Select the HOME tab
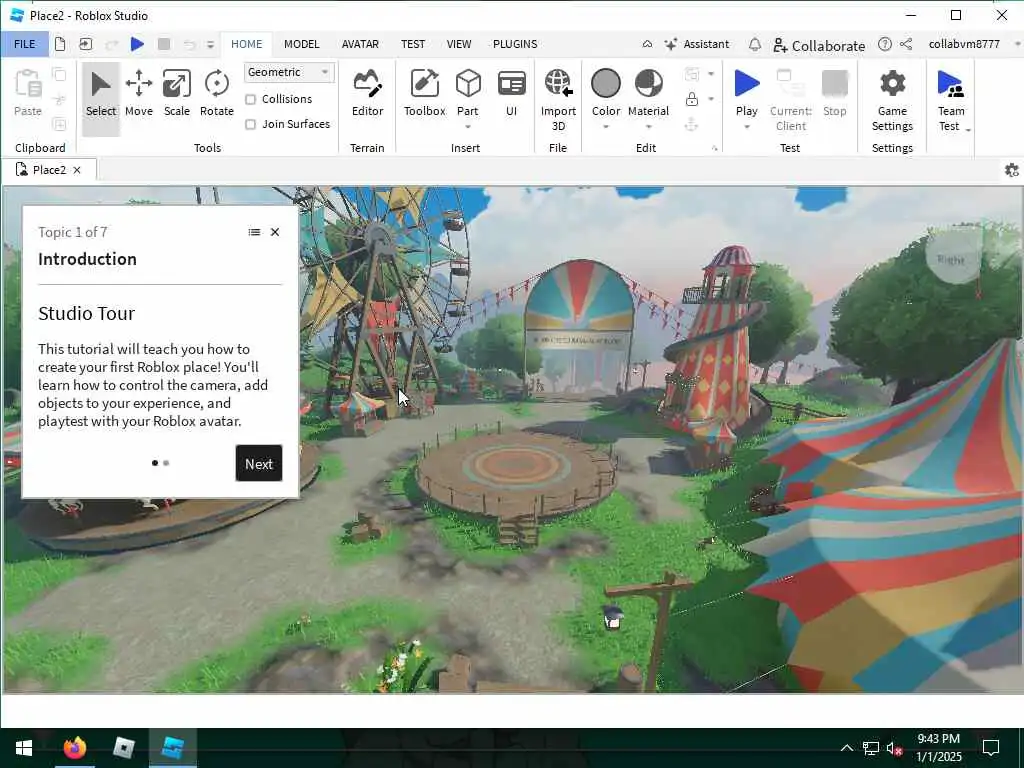 (x=246, y=44)
